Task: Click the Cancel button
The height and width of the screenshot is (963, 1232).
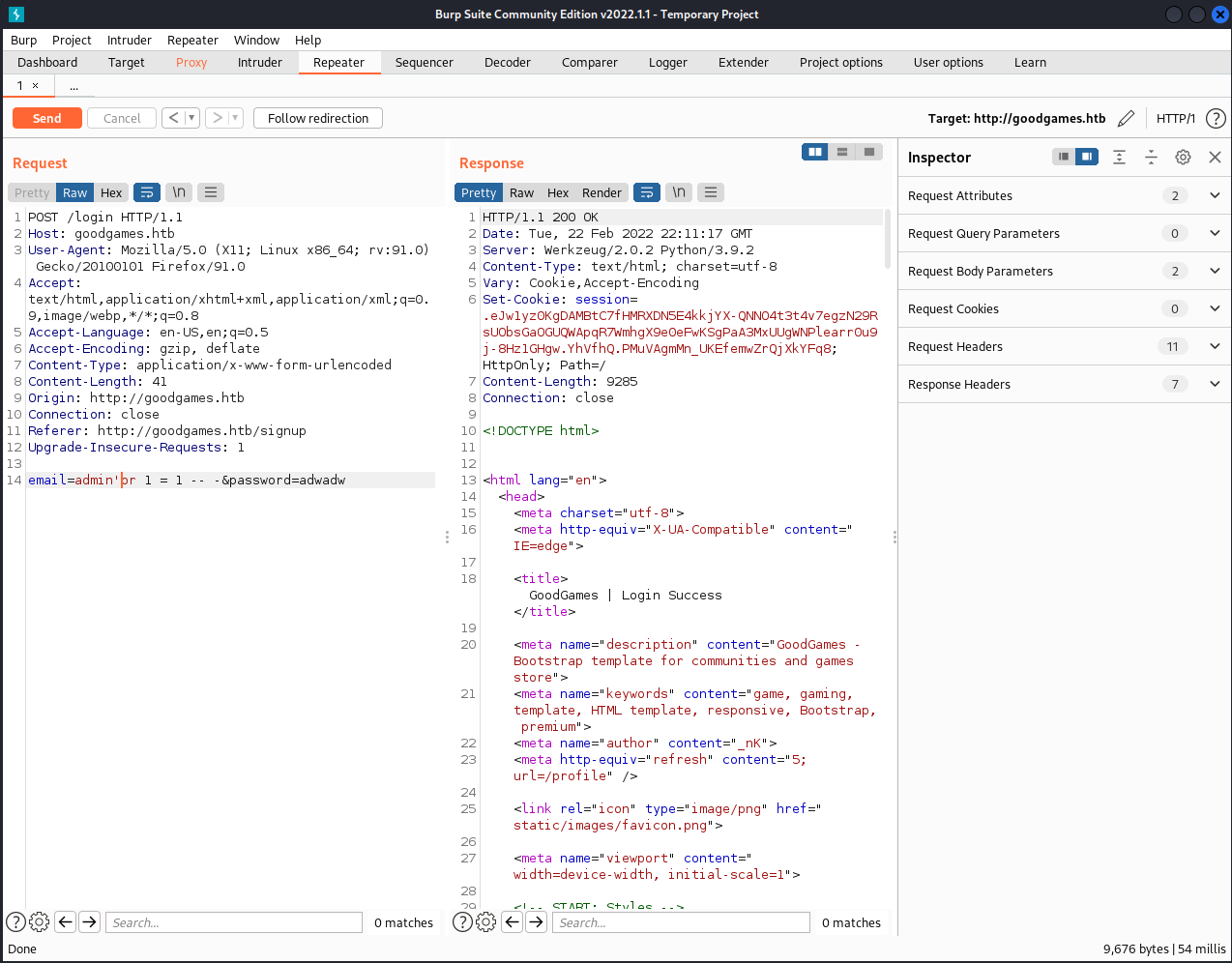Action: tap(122, 118)
